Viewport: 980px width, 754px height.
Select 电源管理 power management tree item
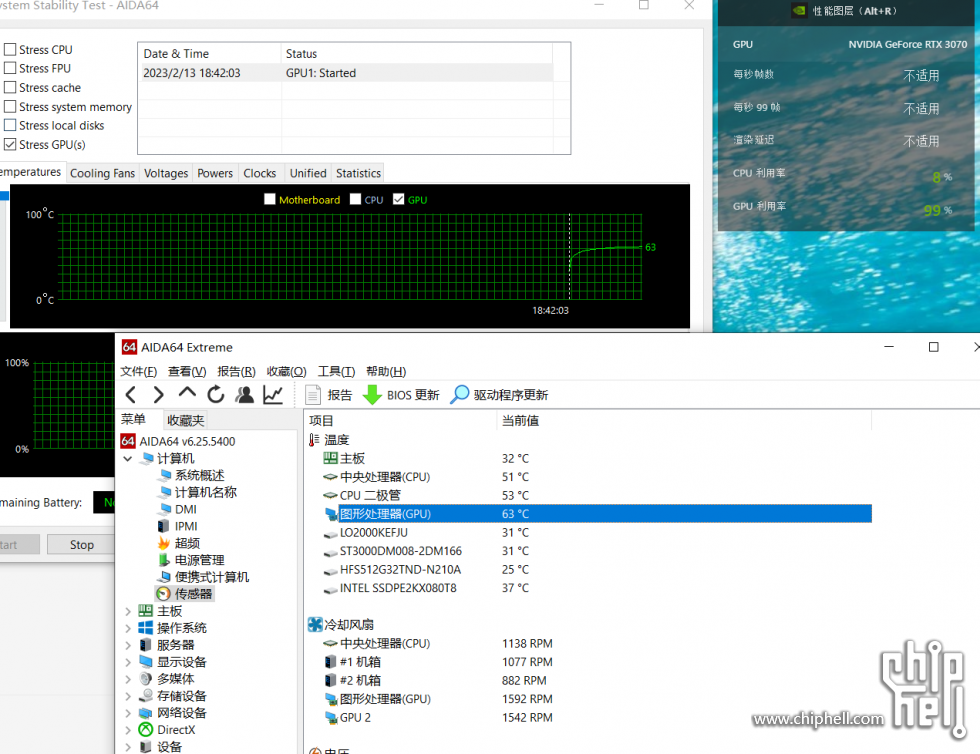(x=191, y=560)
